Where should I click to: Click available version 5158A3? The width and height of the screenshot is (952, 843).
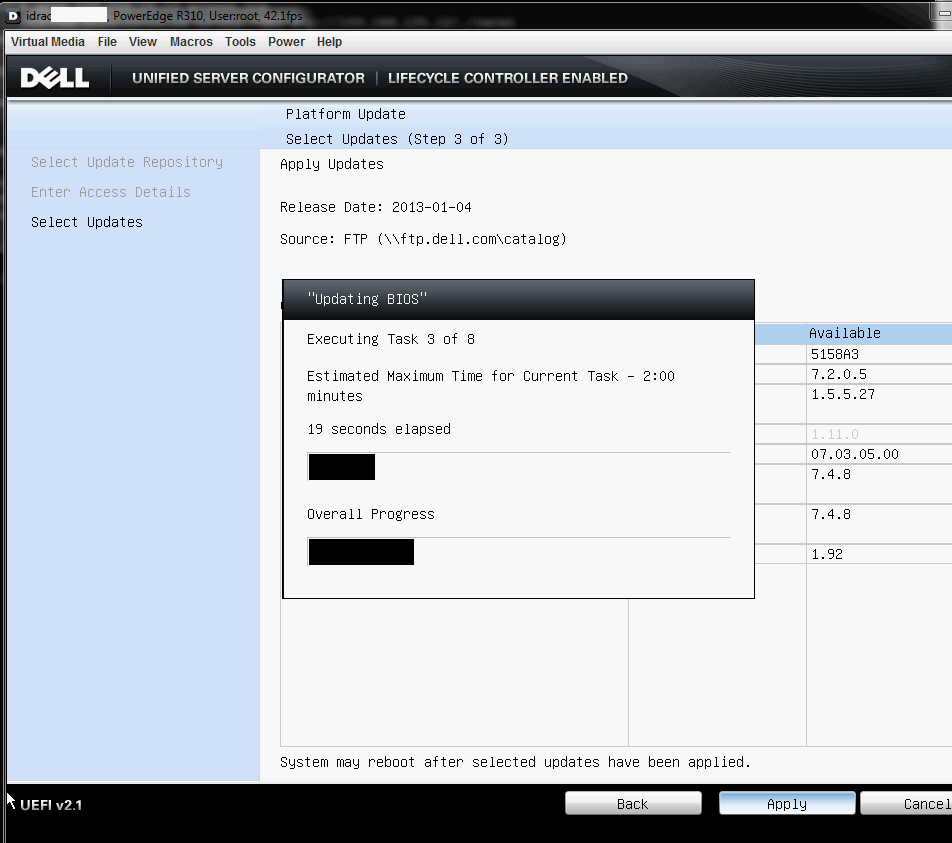[835, 354]
